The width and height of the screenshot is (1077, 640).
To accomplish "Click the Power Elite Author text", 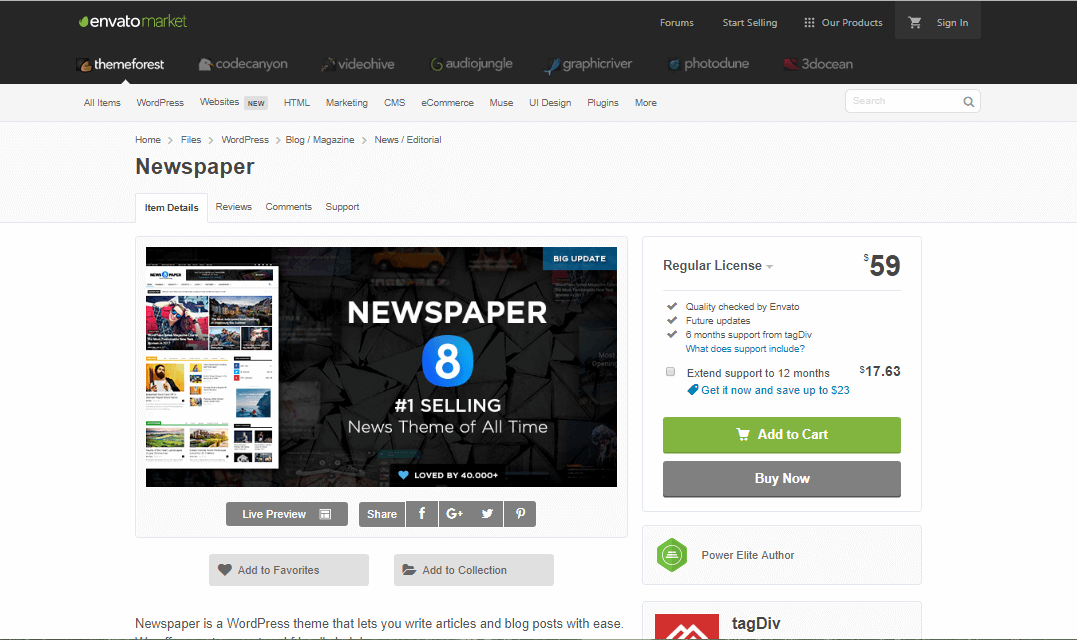I will pyautogui.click(x=747, y=555).
